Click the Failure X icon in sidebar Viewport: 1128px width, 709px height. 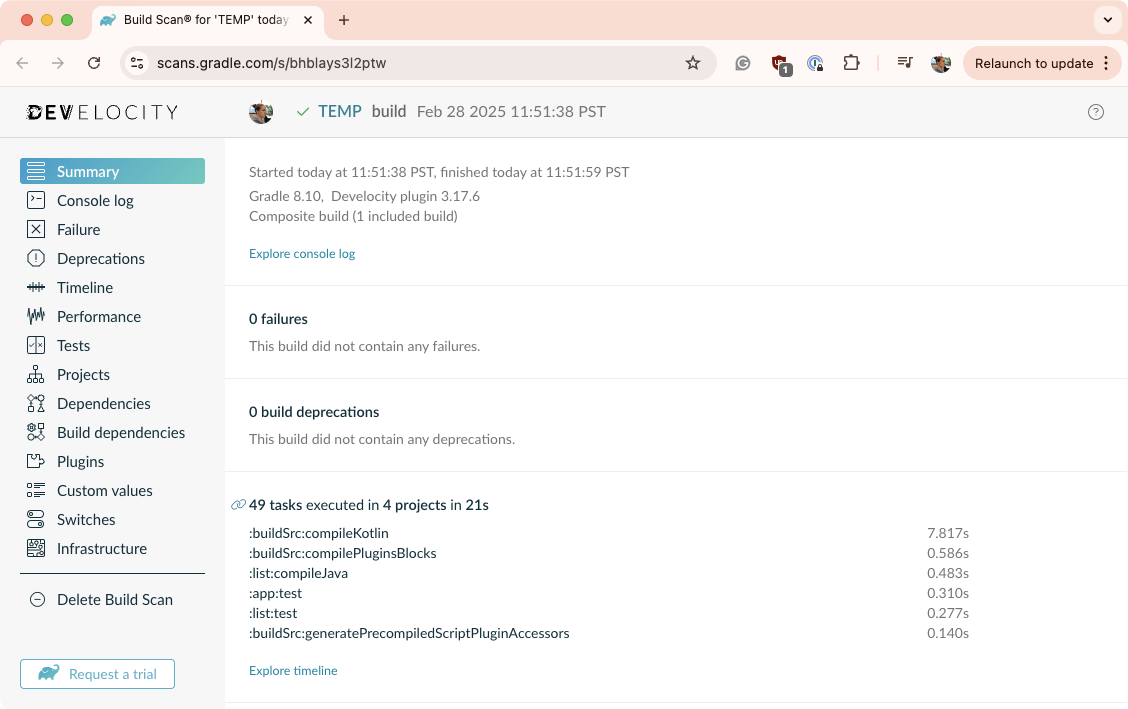coord(36,230)
